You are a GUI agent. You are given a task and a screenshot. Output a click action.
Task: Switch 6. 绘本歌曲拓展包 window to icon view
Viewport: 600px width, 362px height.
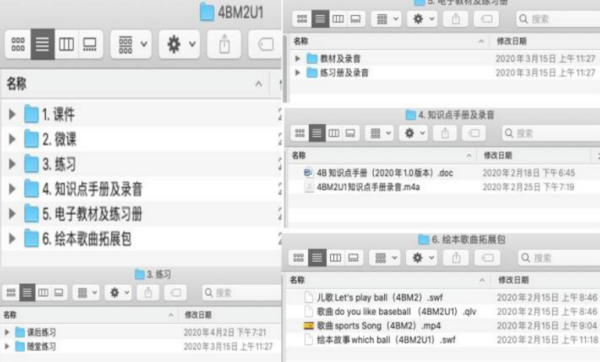[x=298, y=258]
